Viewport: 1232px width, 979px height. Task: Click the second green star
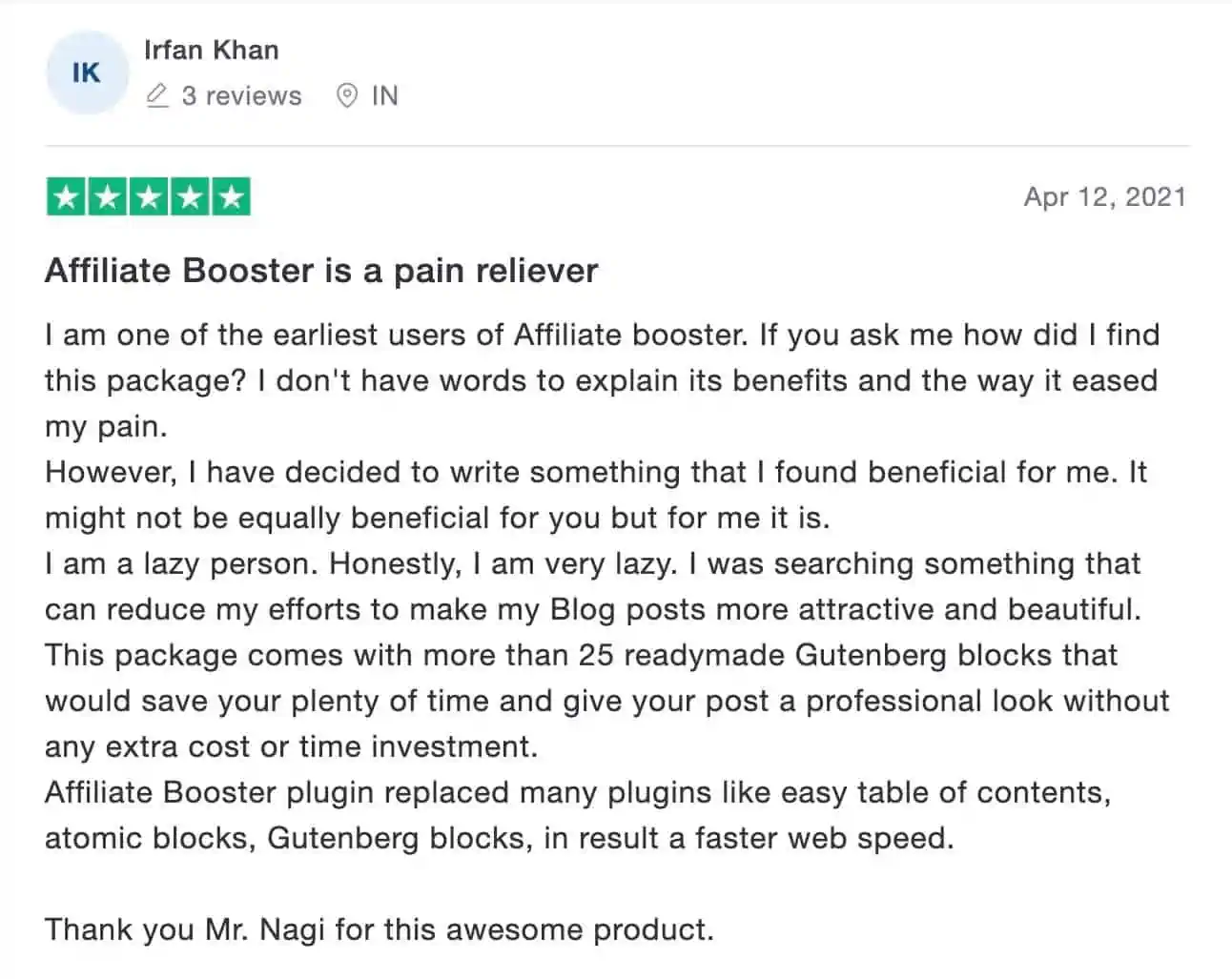coord(107,197)
